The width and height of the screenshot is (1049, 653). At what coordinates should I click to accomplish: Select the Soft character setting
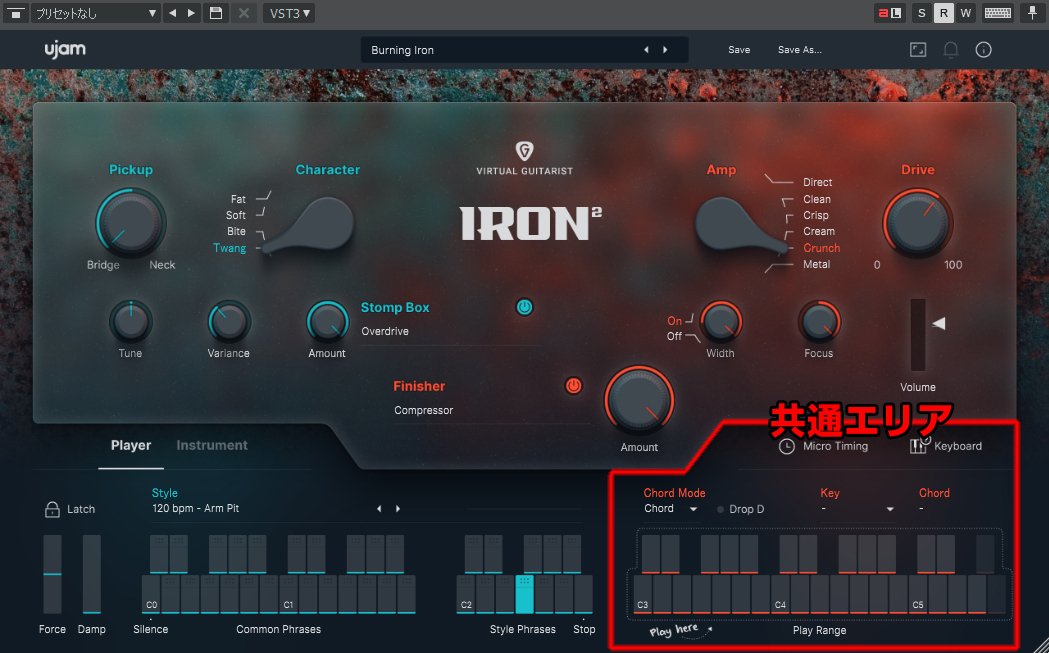click(235, 215)
